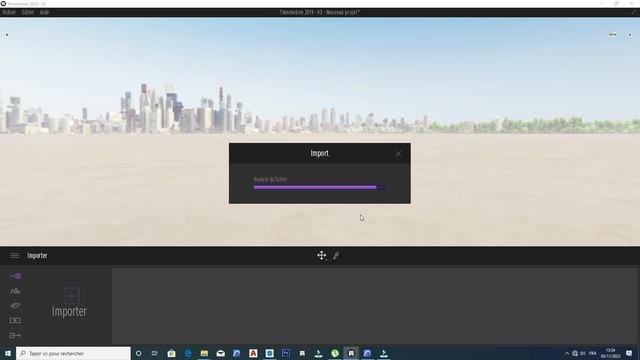The image size is (640, 360).
Task: Open File Explorer from the taskbar
Action: (204, 353)
